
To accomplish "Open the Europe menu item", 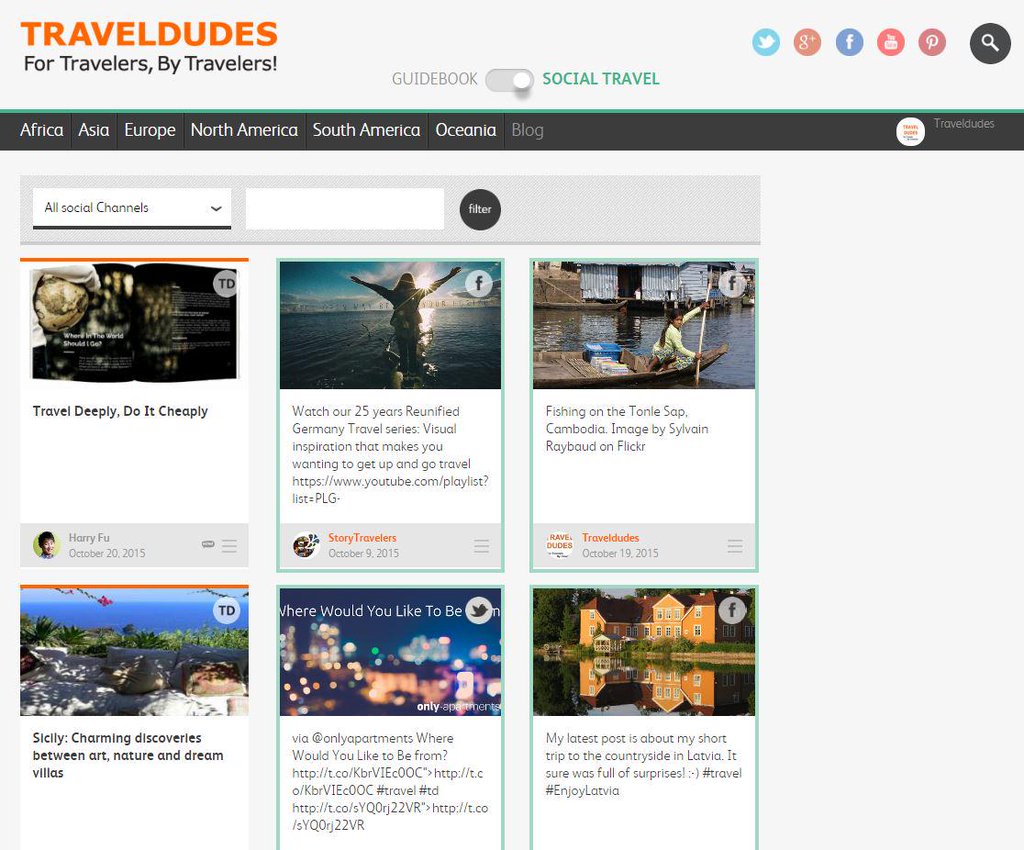I will click(150, 130).
